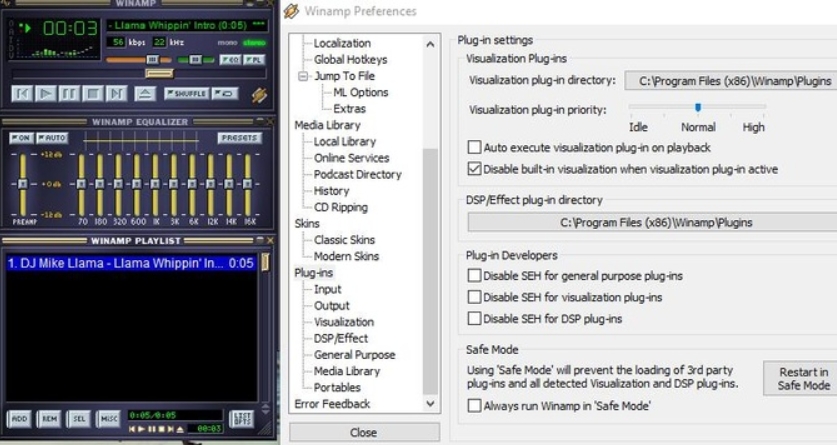Select Global Hotkeys in the preferences tree
The width and height of the screenshot is (837, 445).
[x=351, y=60]
